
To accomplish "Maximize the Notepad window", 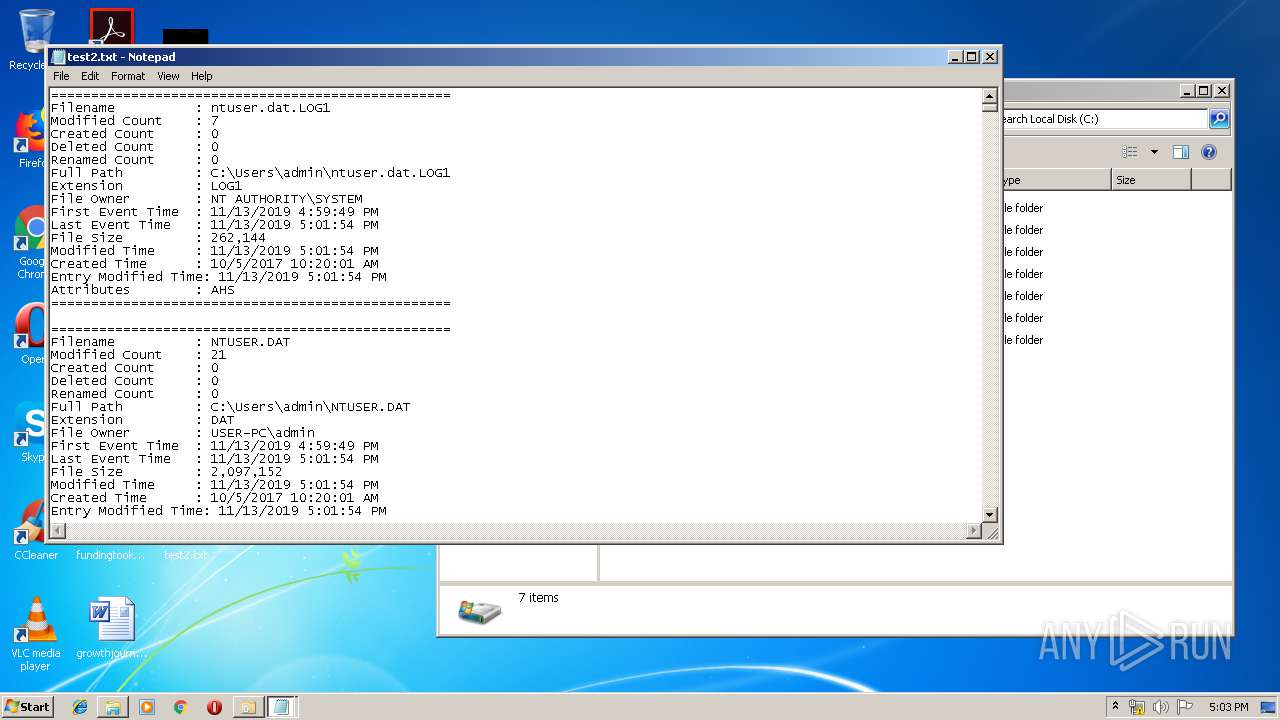I will [x=972, y=57].
